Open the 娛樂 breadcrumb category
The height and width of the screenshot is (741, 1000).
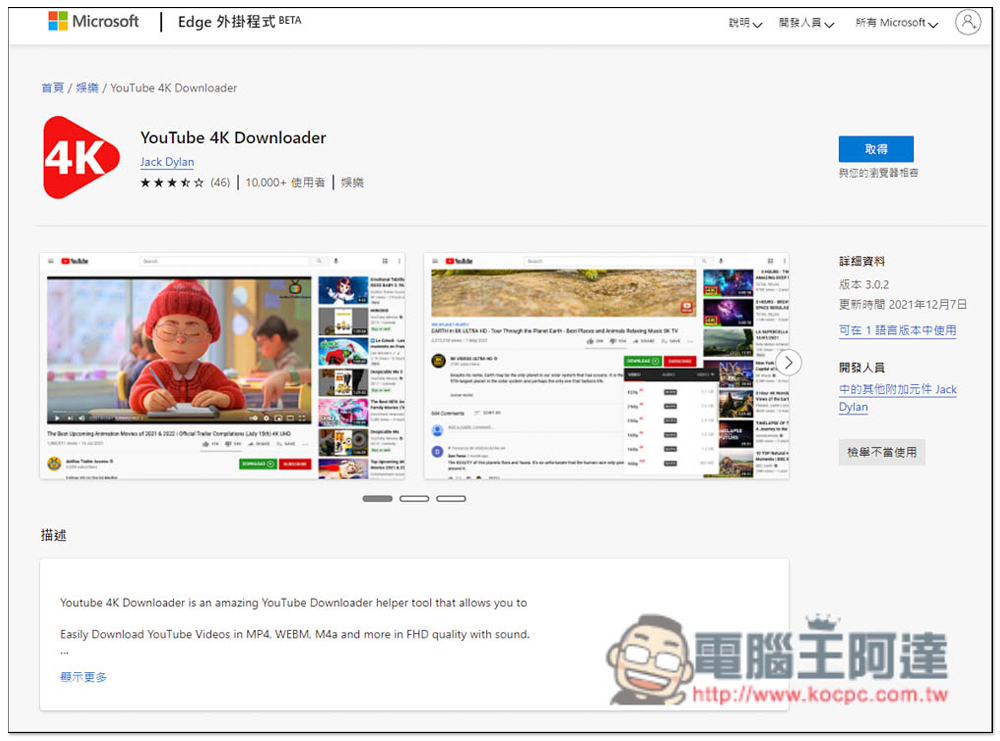point(88,88)
